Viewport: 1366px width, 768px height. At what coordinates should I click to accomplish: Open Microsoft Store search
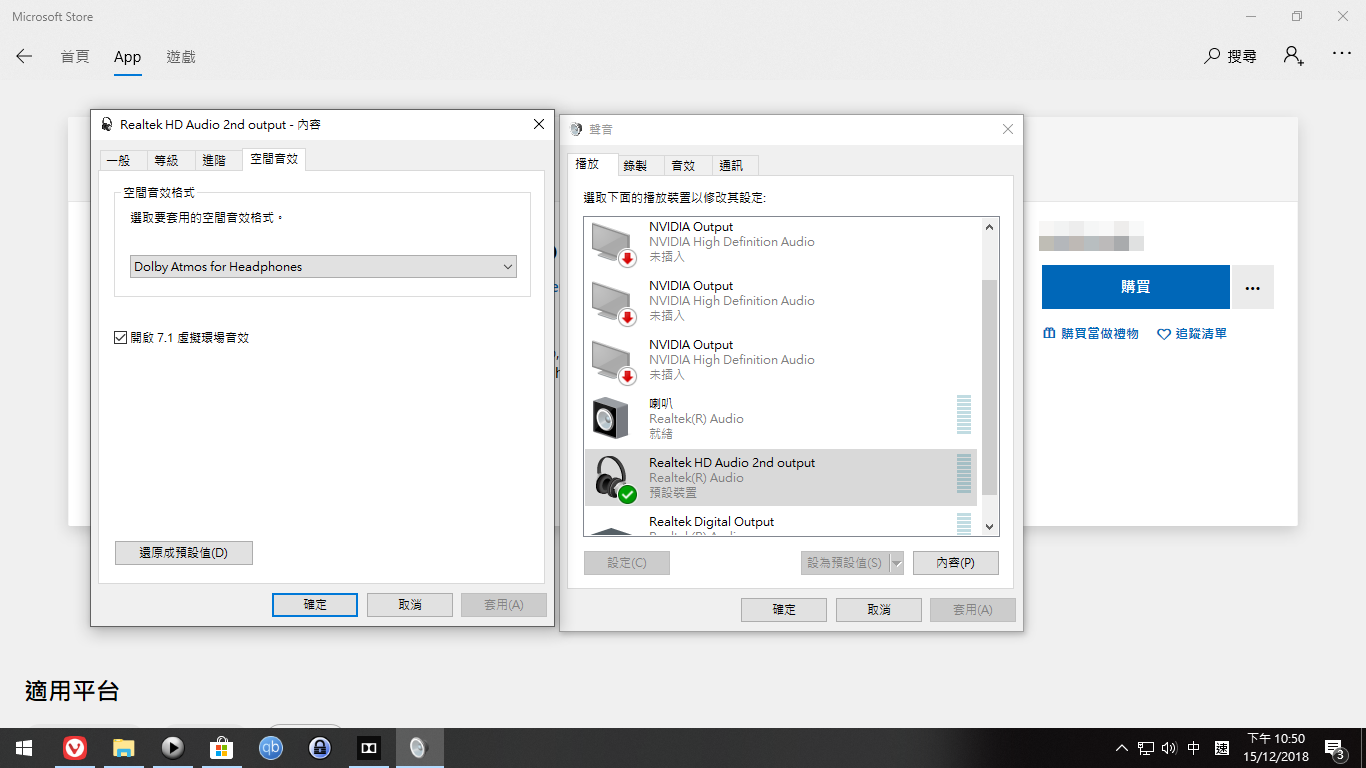[x=1230, y=56]
